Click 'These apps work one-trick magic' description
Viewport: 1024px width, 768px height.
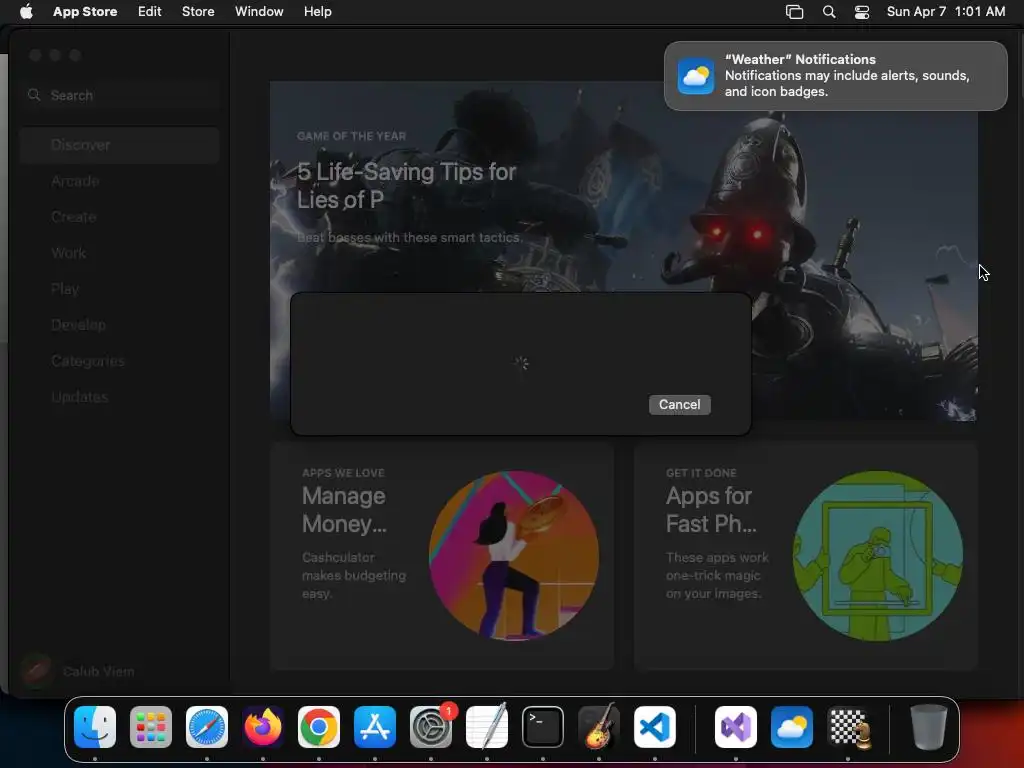717,575
